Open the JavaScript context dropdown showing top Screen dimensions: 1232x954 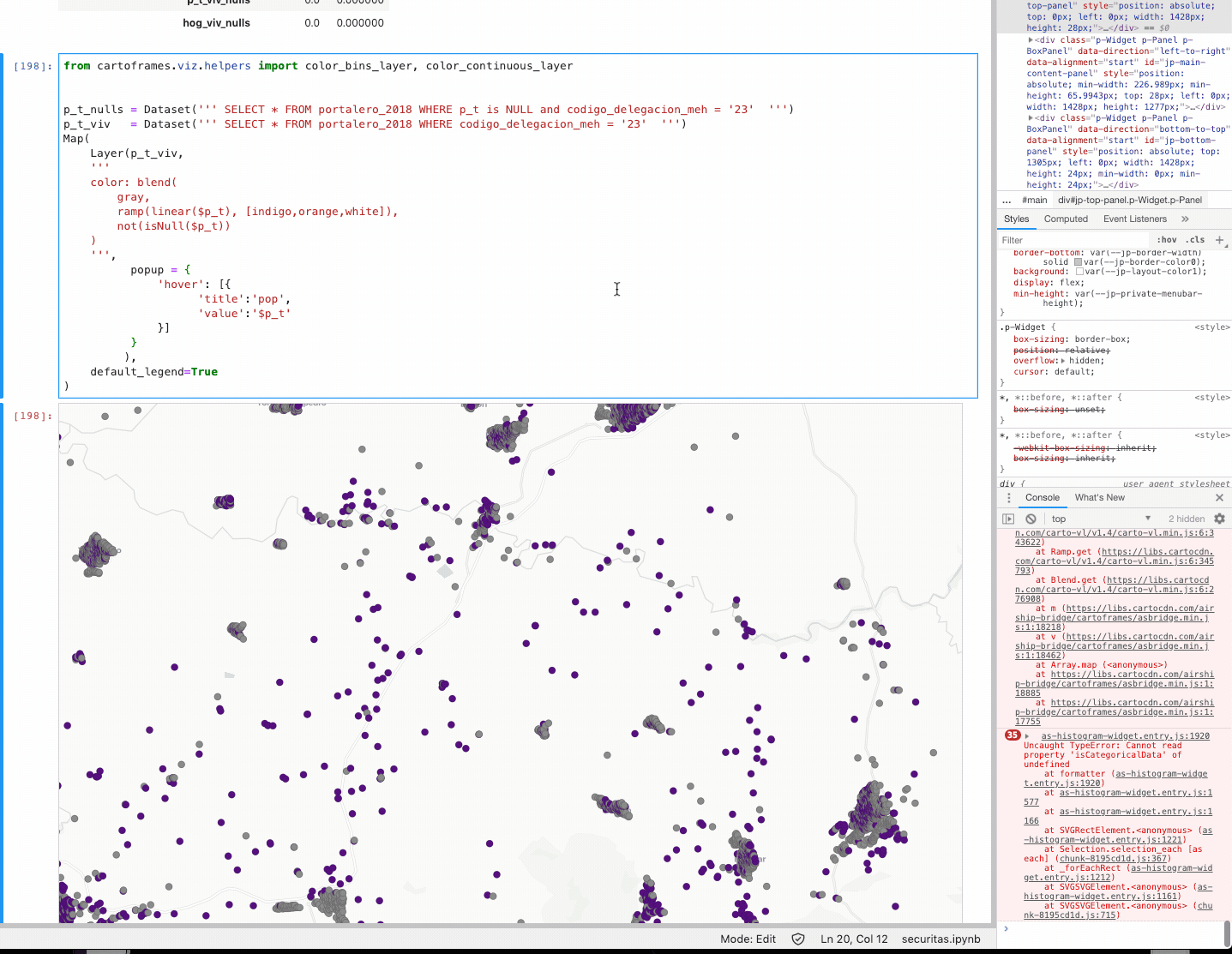coord(1101,519)
